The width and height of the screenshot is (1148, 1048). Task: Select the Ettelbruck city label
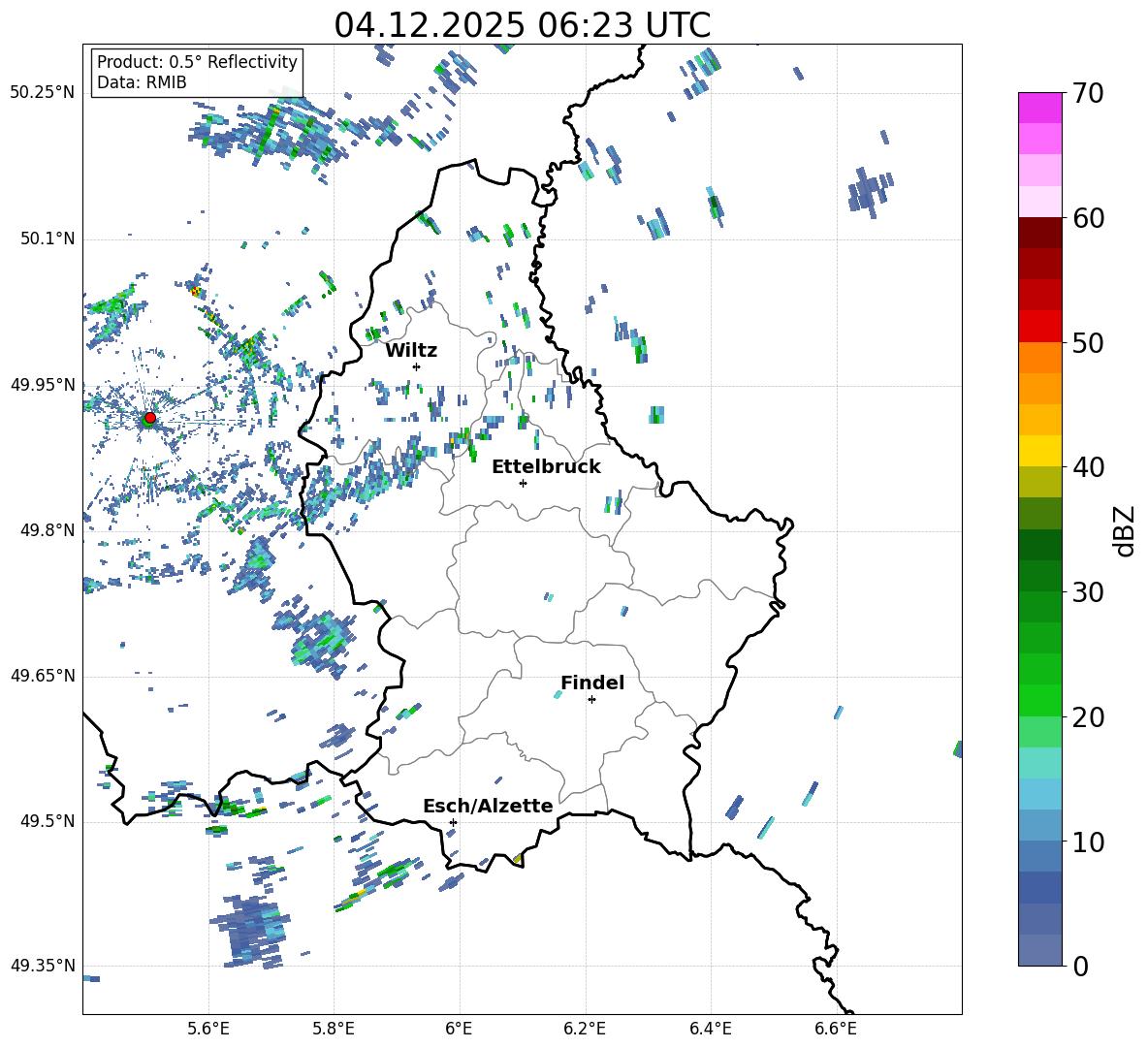(546, 466)
